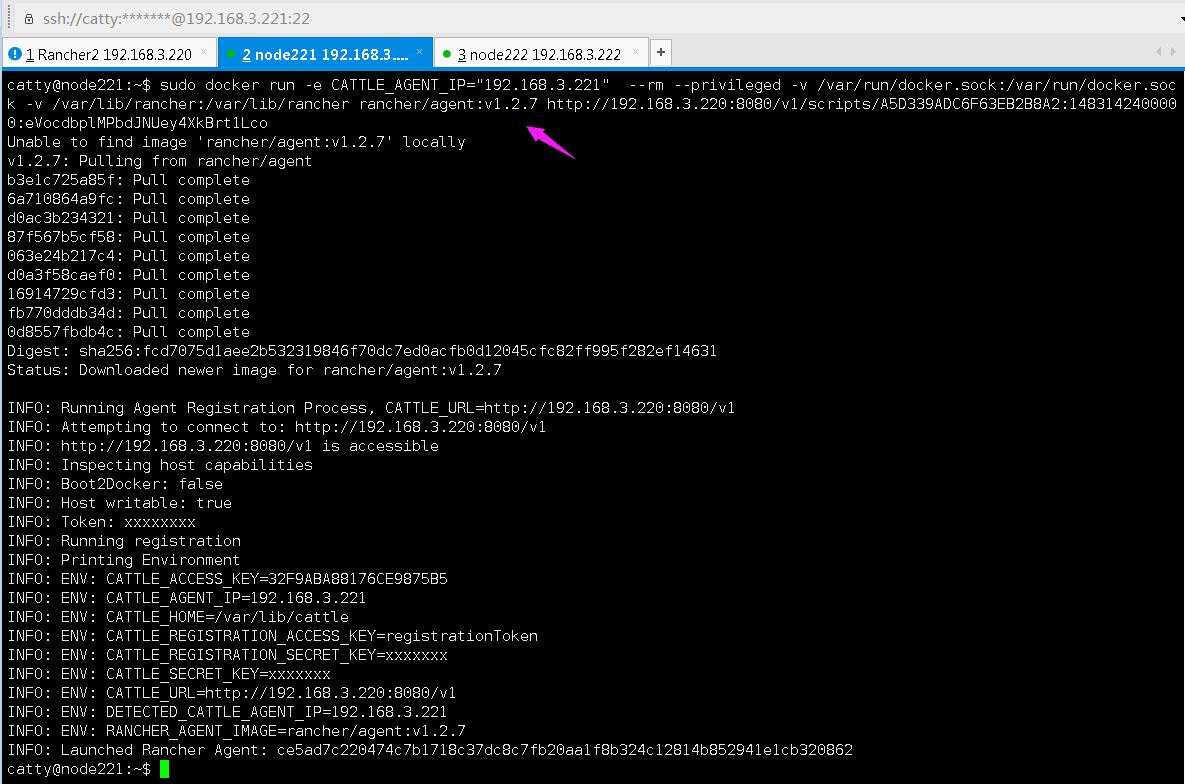Click the 'sudo docker run' command line
This screenshot has height=784, width=1185.
pyautogui.click(x=592, y=104)
